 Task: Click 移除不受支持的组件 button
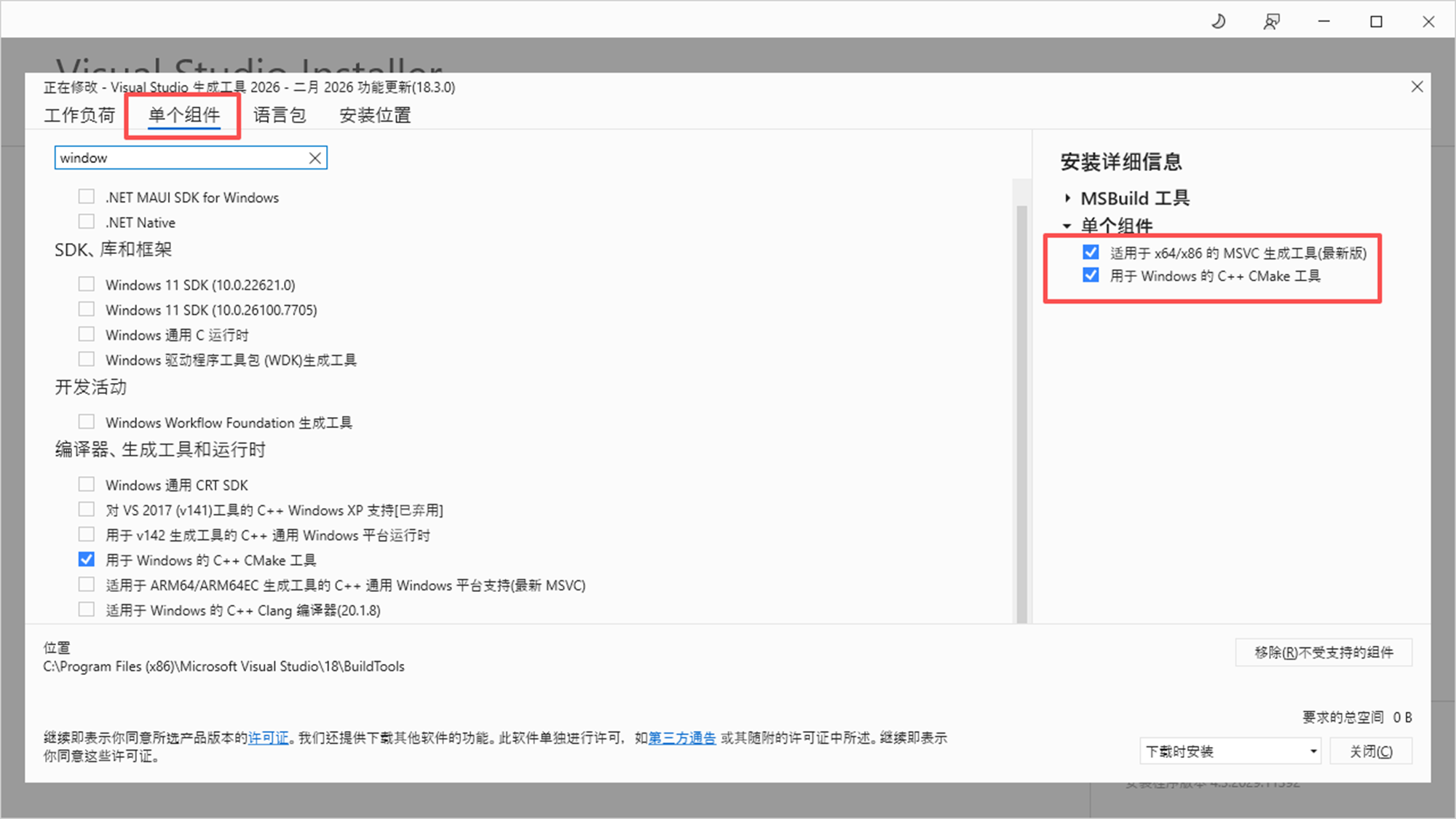click(x=1324, y=652)
